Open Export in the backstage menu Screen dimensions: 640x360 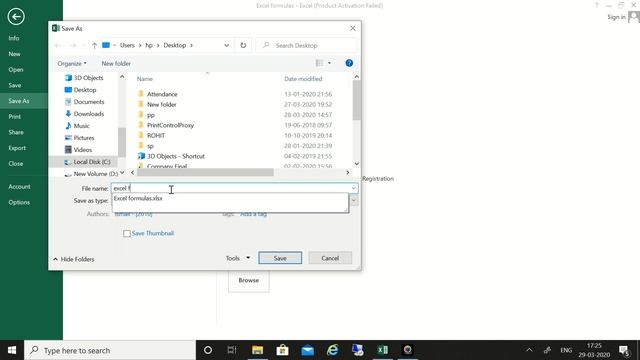click(17, 148)
